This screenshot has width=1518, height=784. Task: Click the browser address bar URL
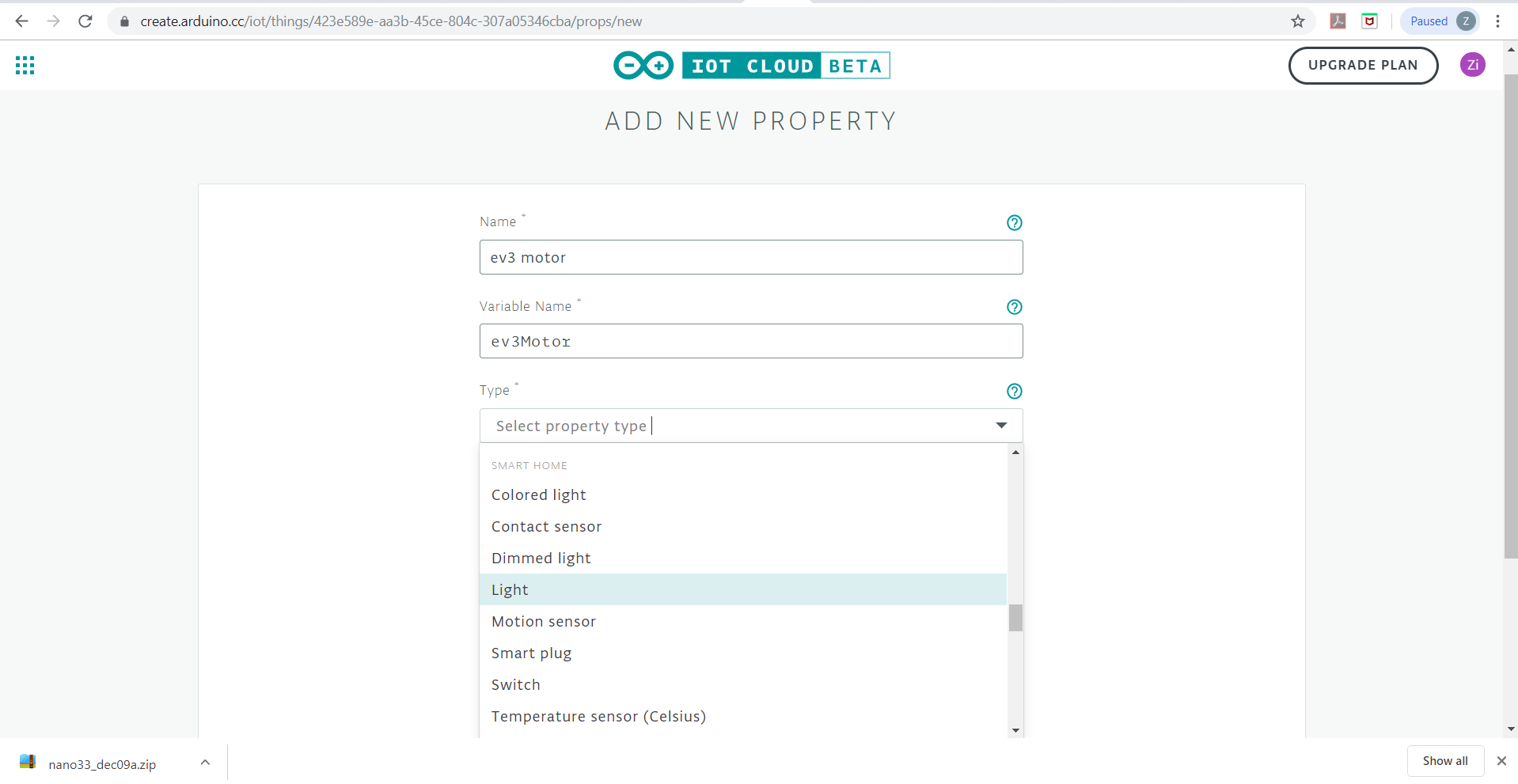tap(391, 21)
